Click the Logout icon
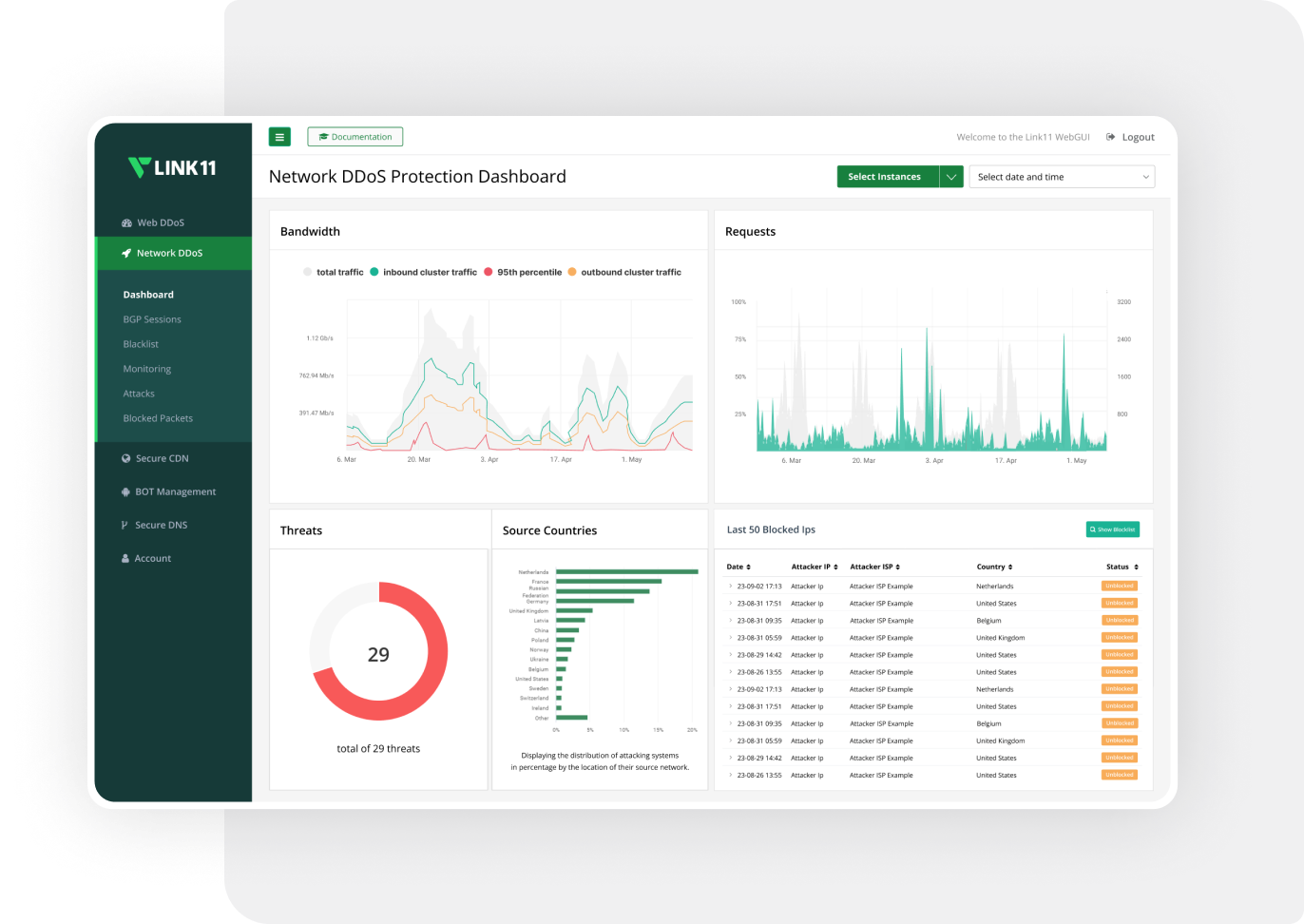This screenshot has height=924, width=1304. (x=1110, y=137)
